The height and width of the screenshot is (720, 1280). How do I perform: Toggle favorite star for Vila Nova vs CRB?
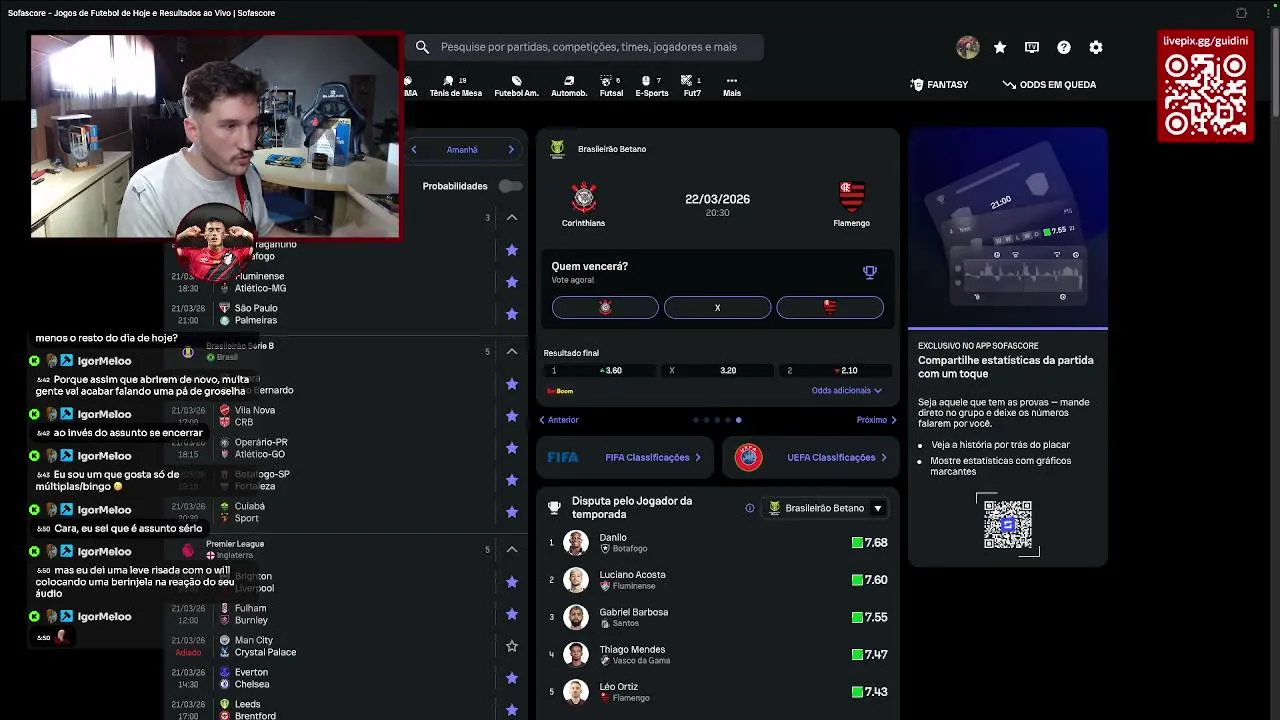(x=512, y=416)
